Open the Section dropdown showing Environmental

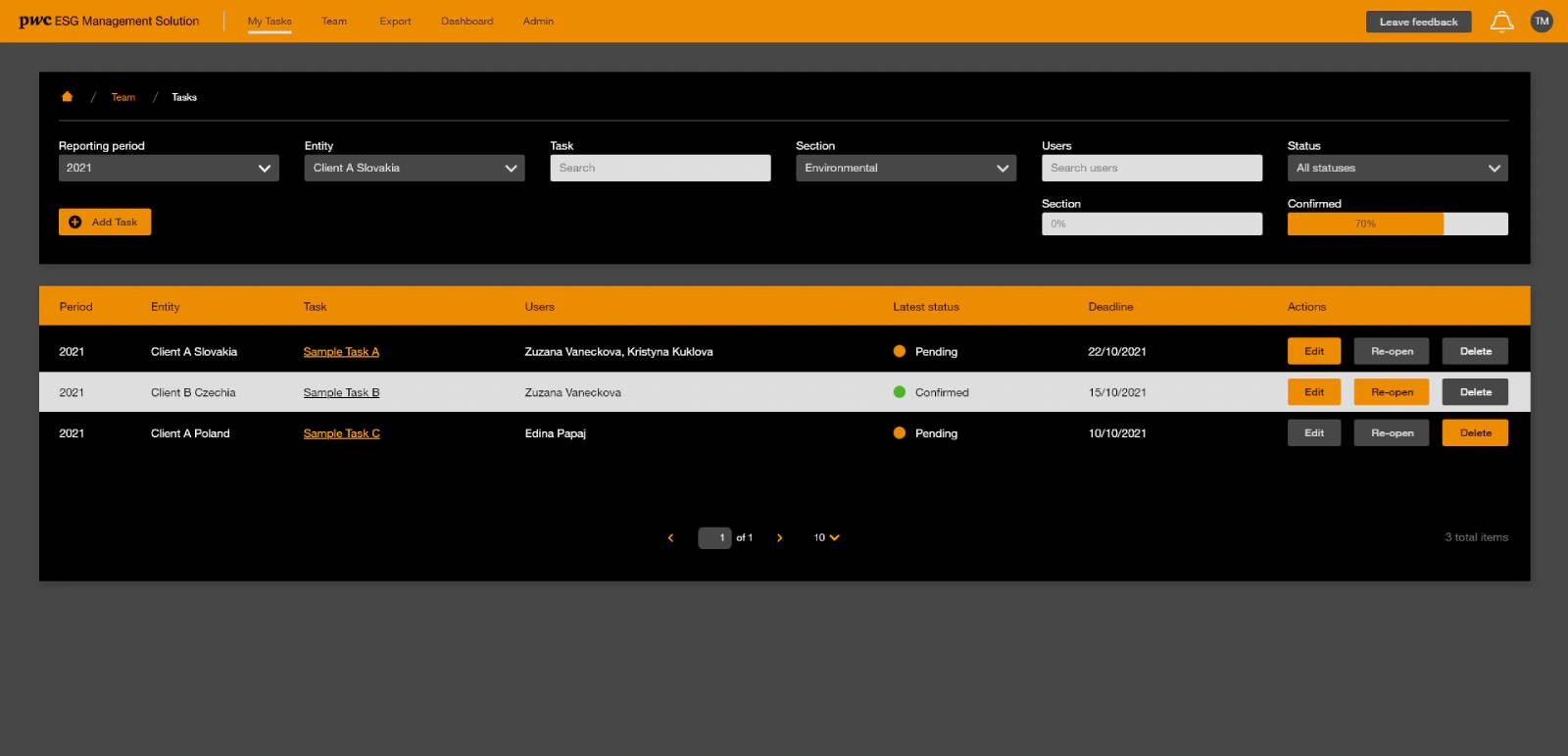point(906,168)
